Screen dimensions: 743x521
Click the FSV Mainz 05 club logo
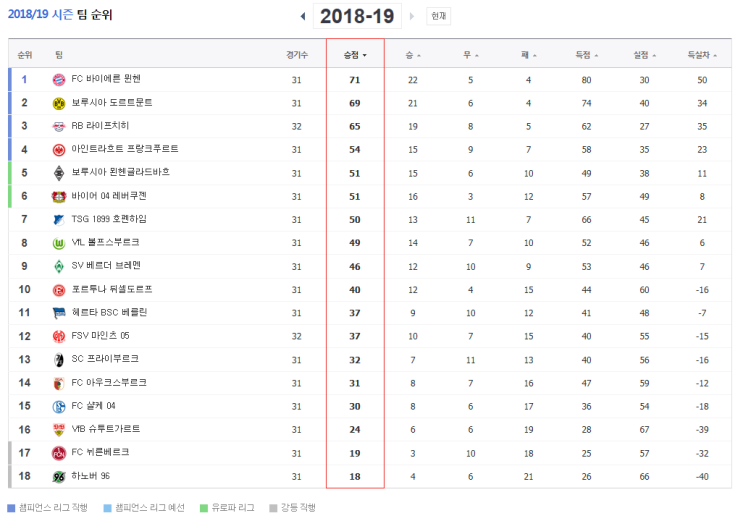(x=59, y=336)
